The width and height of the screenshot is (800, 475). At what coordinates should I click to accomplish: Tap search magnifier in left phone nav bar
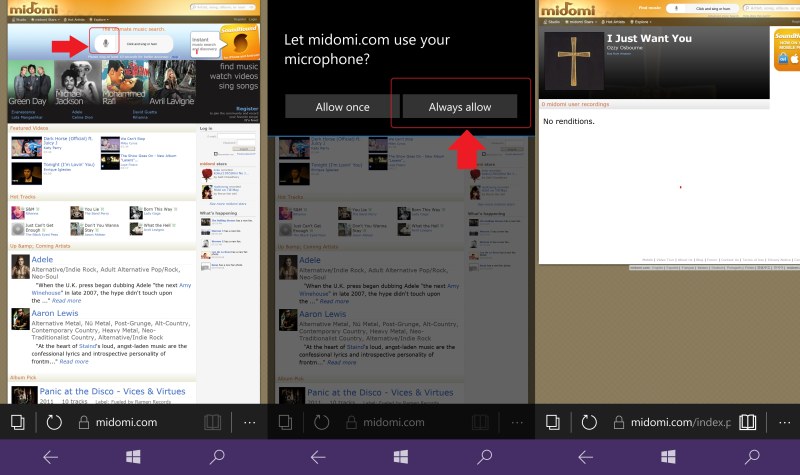[217, 457]
